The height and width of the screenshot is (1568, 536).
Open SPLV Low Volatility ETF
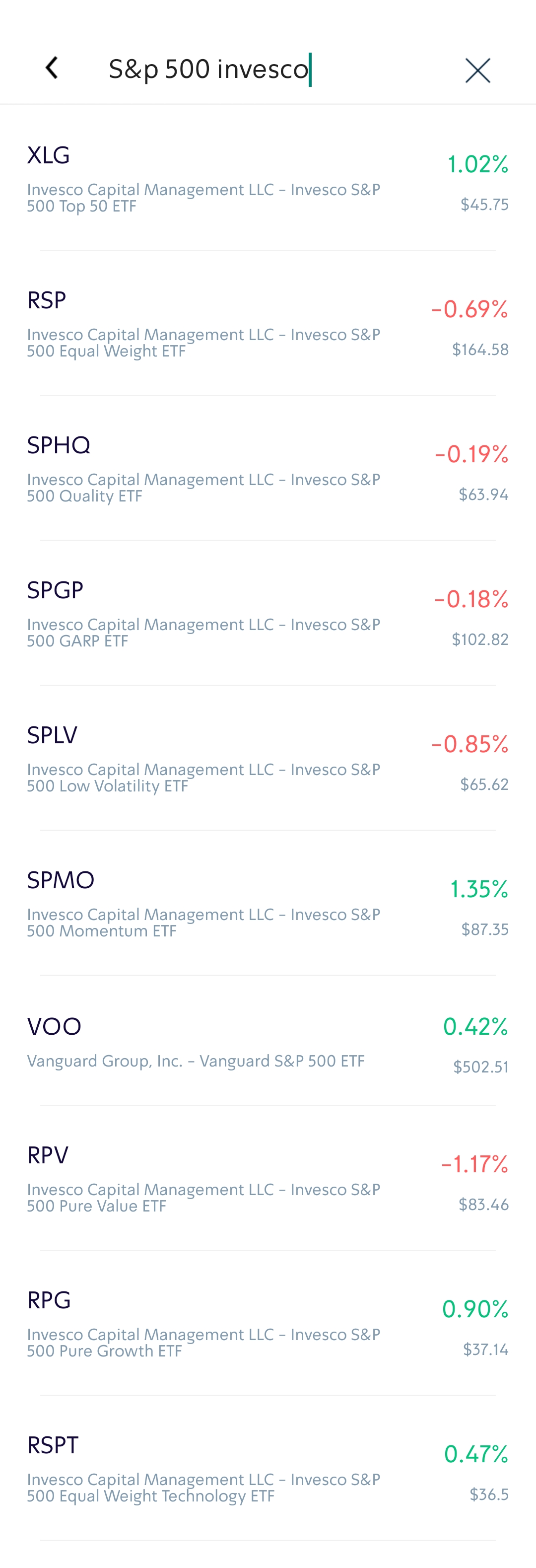coord(203,758)
